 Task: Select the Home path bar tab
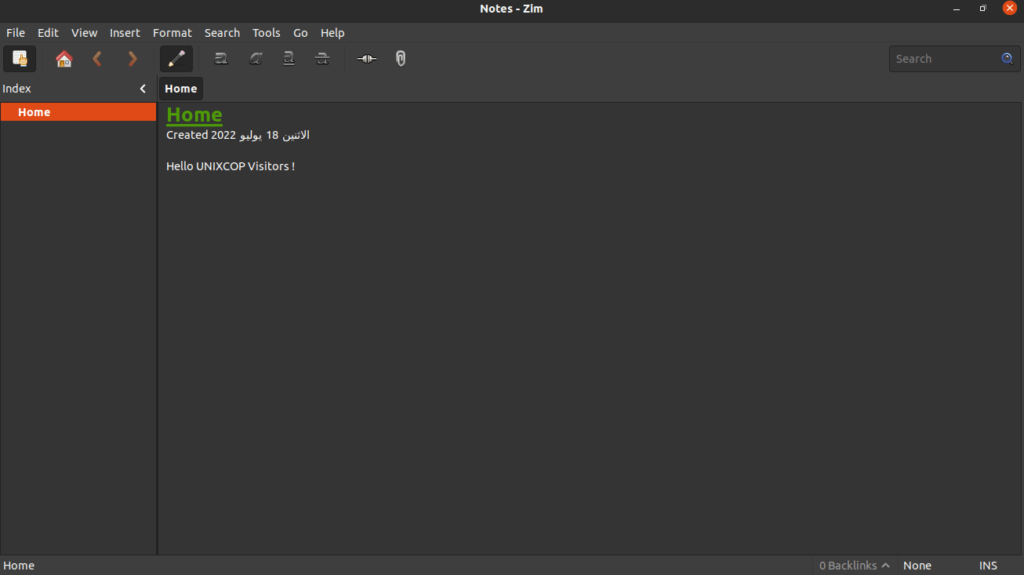181,89
